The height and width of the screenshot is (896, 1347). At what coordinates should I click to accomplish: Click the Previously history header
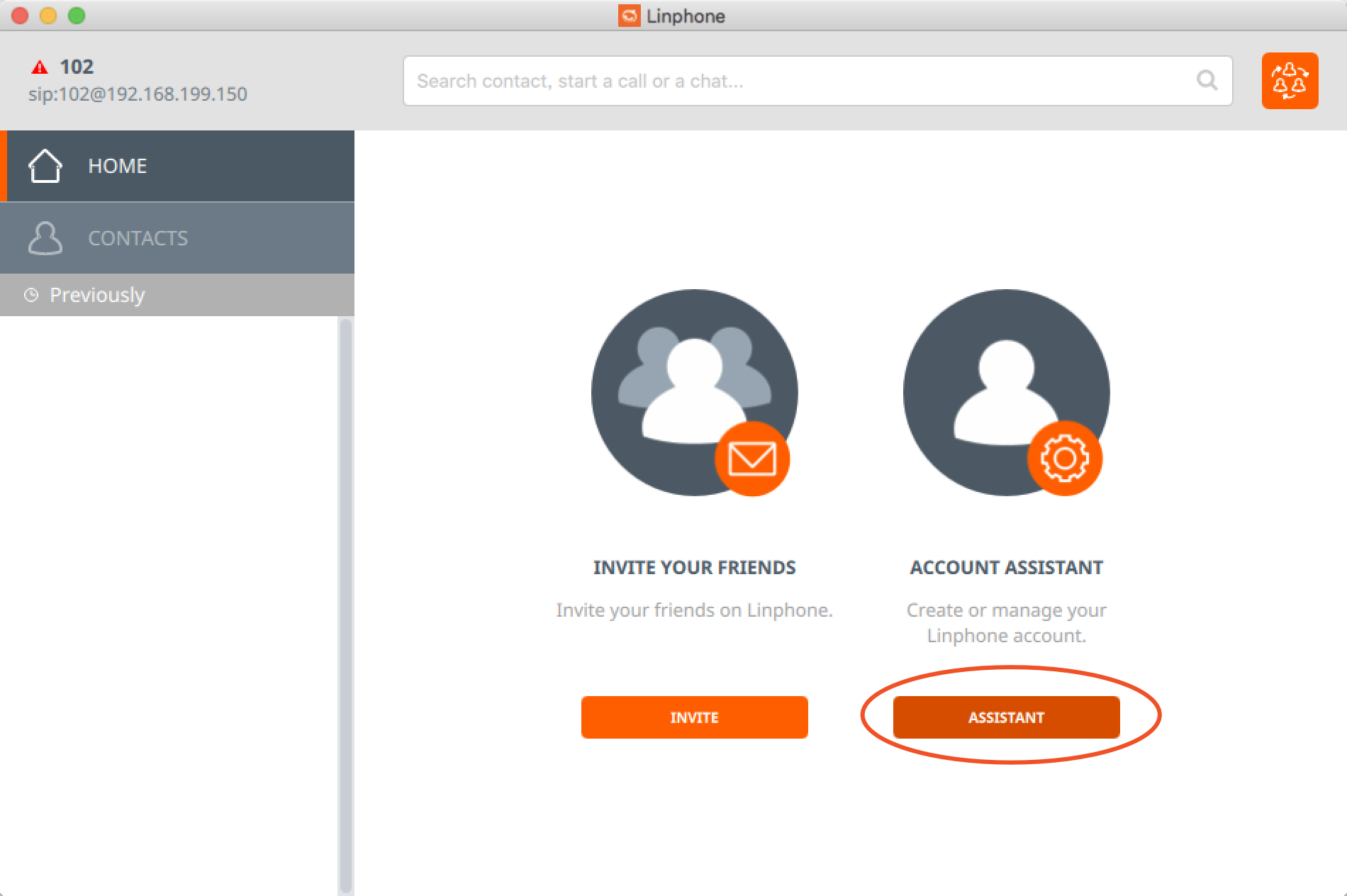pyautogui.click(x=177, y=295)
